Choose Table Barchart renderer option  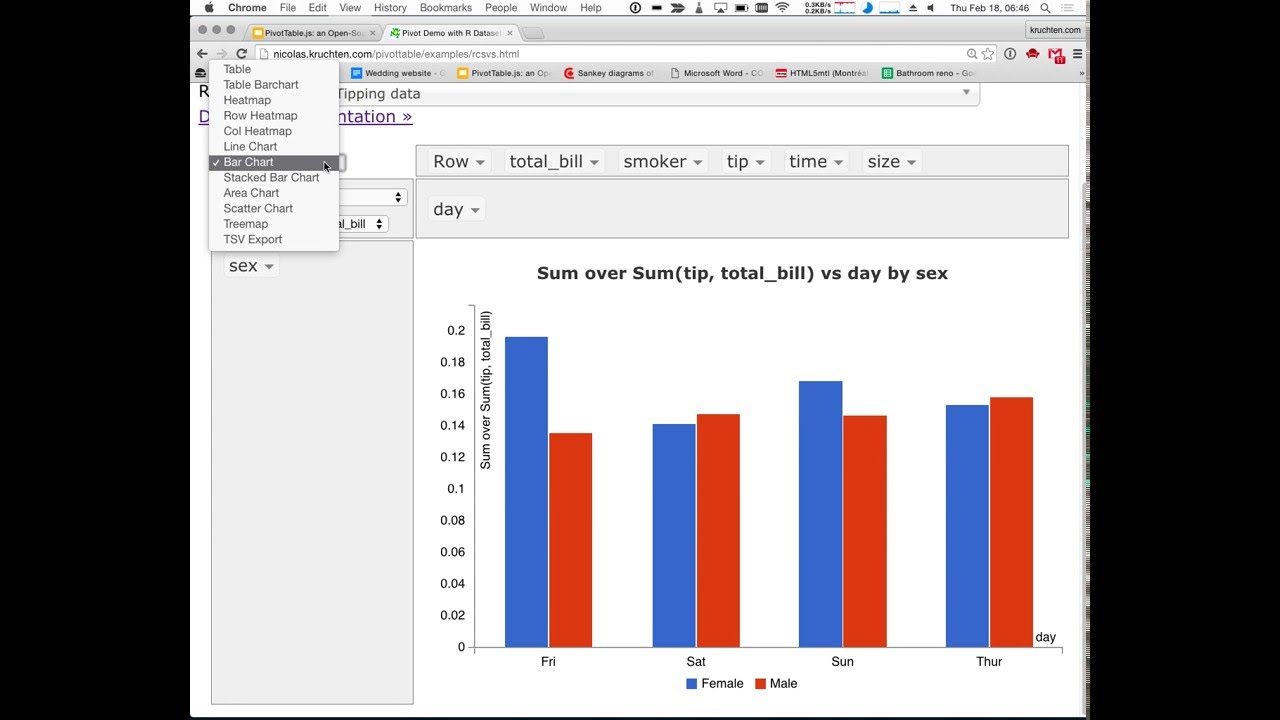point(273,85)
